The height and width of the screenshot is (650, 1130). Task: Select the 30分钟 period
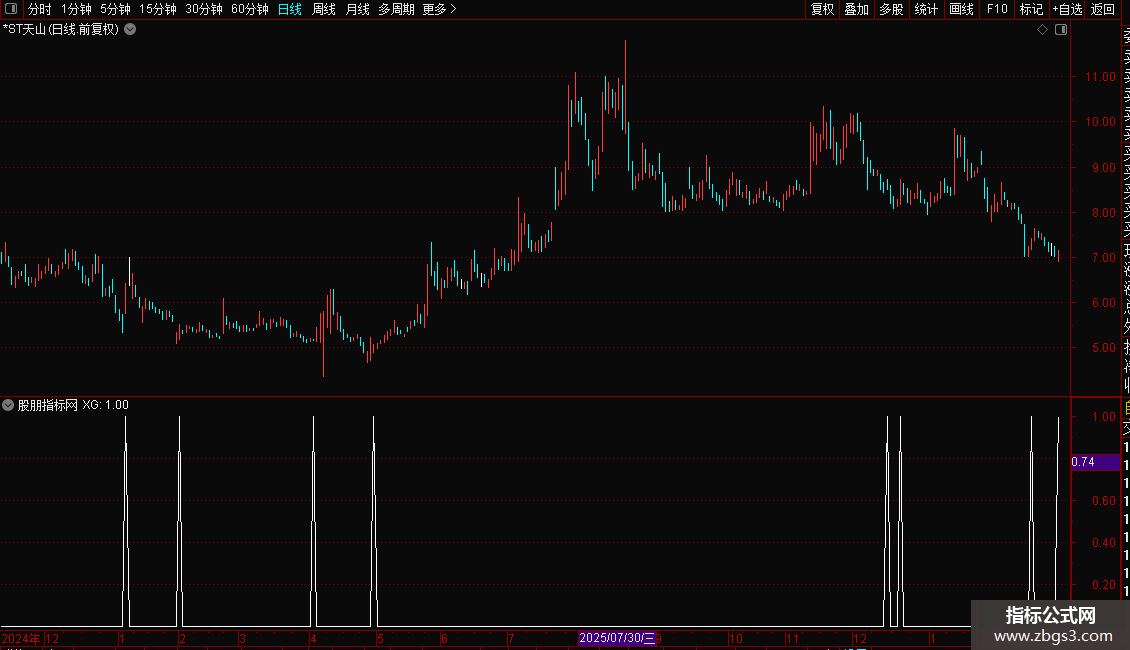204,9
